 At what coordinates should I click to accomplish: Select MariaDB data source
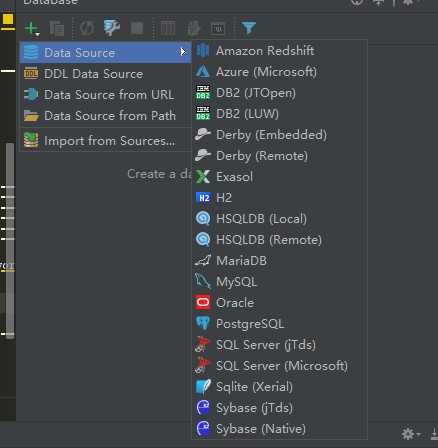pyautogui.click(x=279, y=261)
